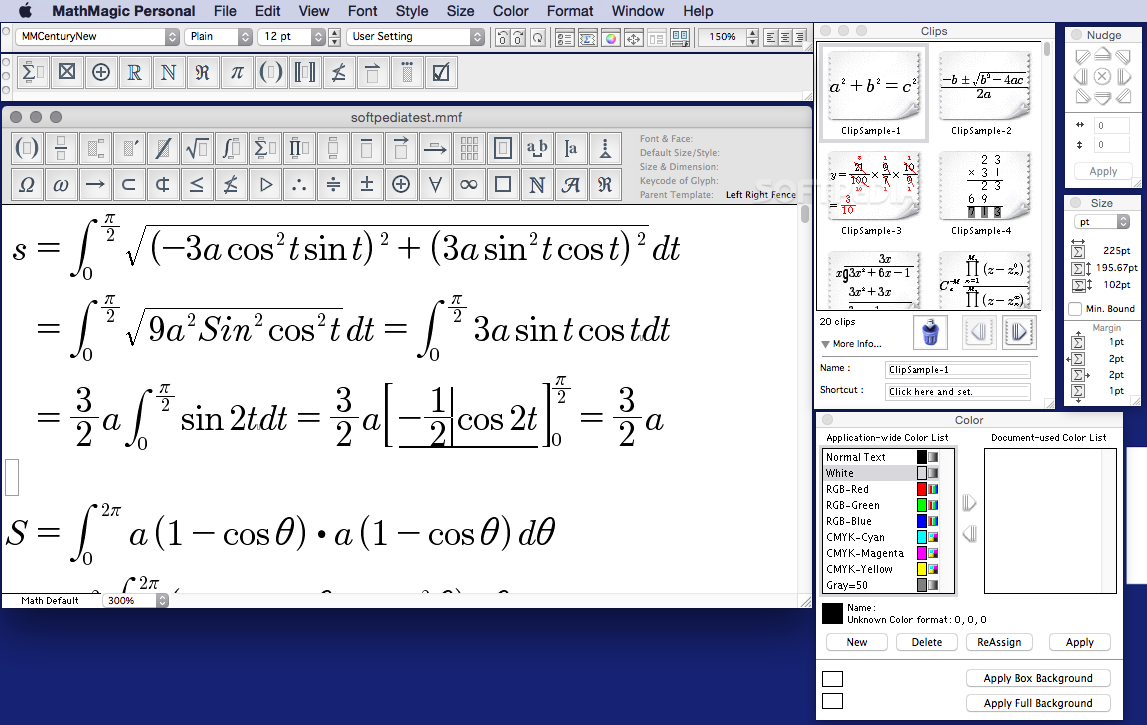The height and width of the screenshot is (725, 1147).
Task: Open the File menu
Action: (225, 11)
